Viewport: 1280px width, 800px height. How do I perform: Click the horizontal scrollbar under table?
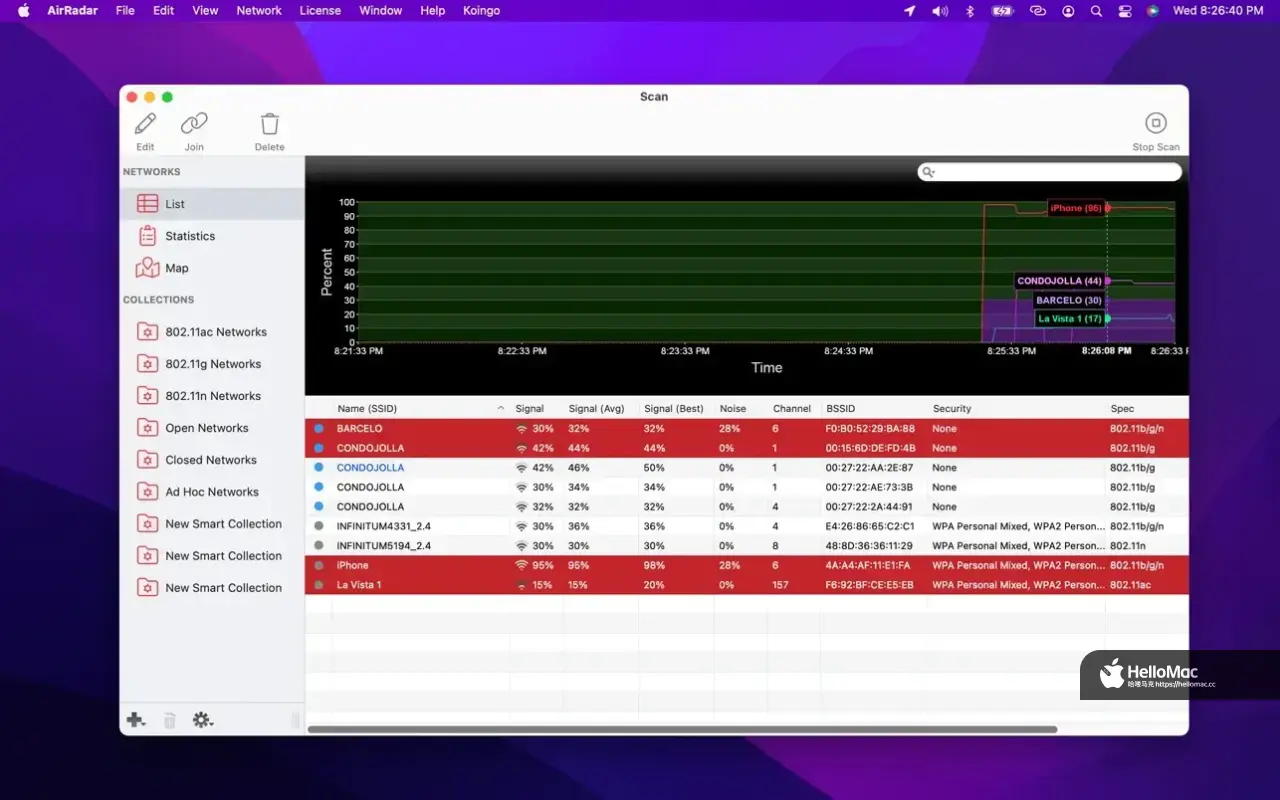(x=682, y=730)
